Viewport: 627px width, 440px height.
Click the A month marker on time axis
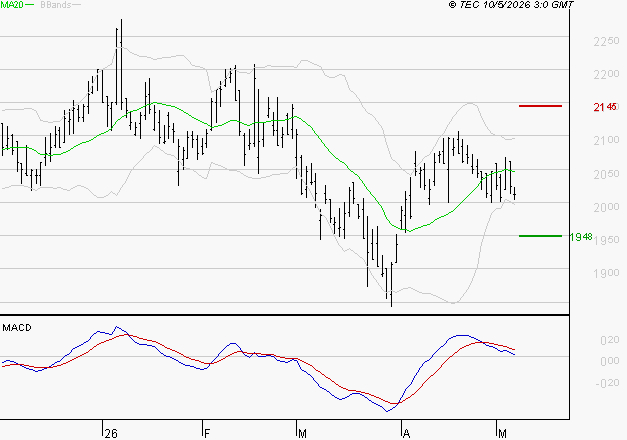tap(406, 433)
